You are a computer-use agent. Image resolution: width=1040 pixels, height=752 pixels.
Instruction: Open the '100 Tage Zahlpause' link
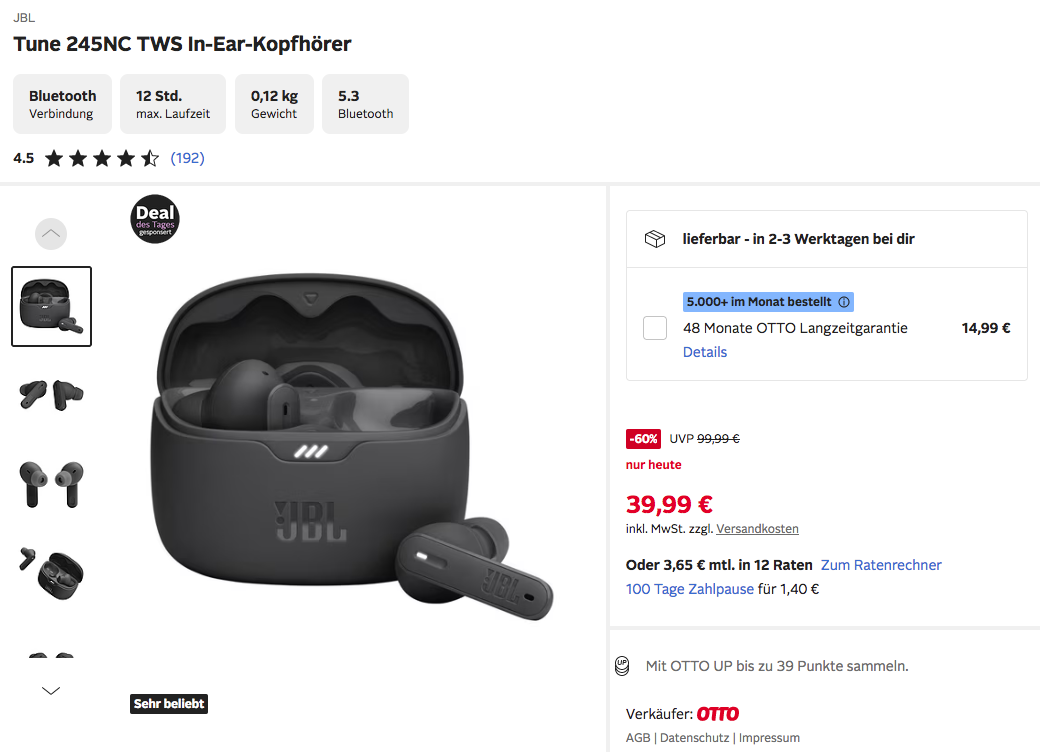pos(690,589)
